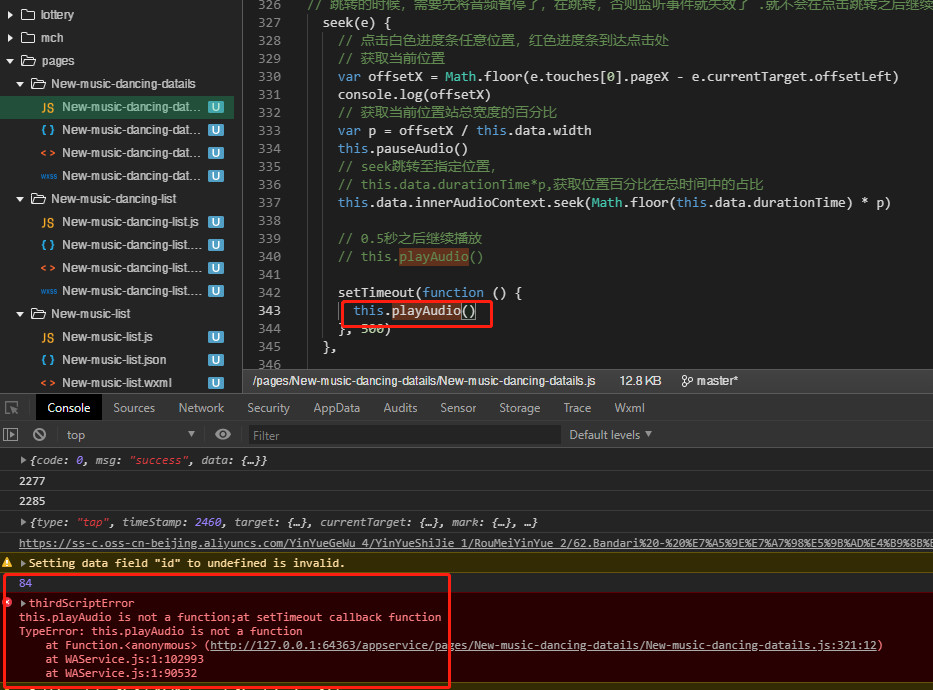Toggle the live expression eye icon
This screenshot has width=933, height=690.
click(x=223, y=435)
